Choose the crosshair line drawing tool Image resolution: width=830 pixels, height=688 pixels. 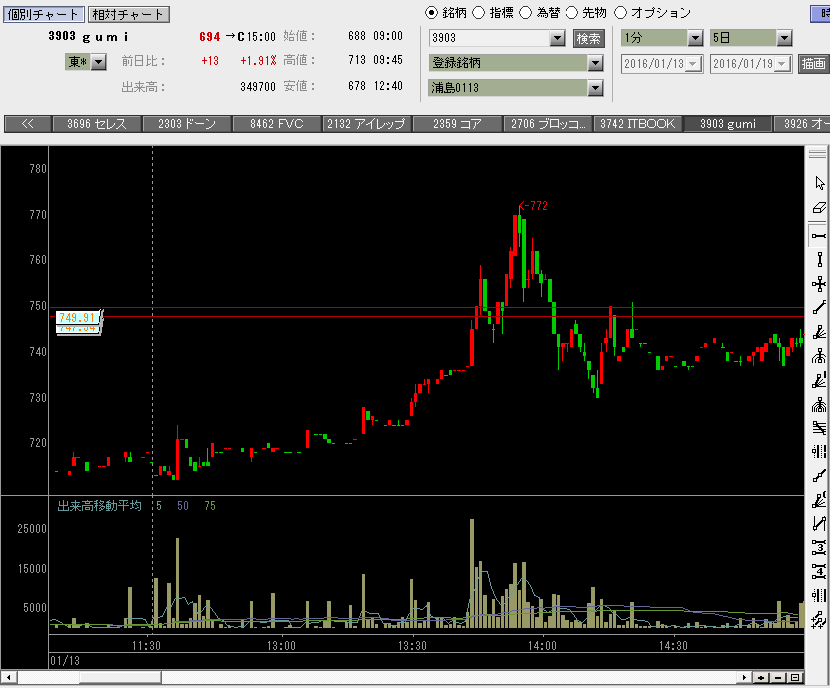819,284
